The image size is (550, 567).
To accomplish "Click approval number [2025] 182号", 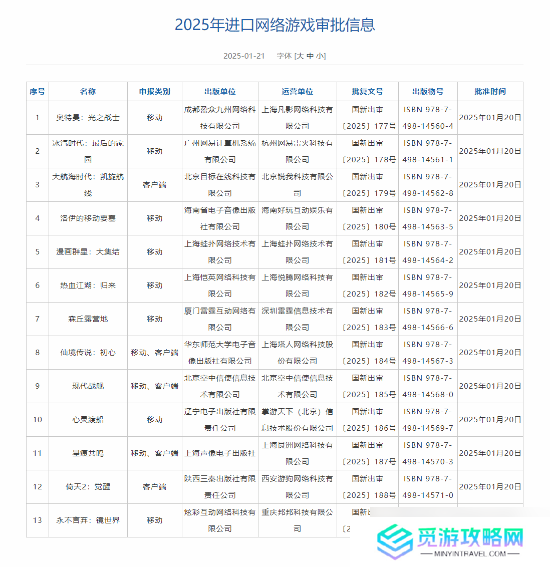I will tap(369, 294).
